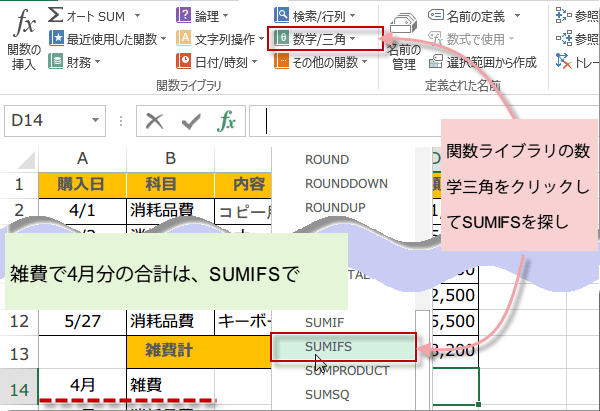Click cell 雑費 in row 14
This screenshot has width=600, height=411.
pos(170,386)
